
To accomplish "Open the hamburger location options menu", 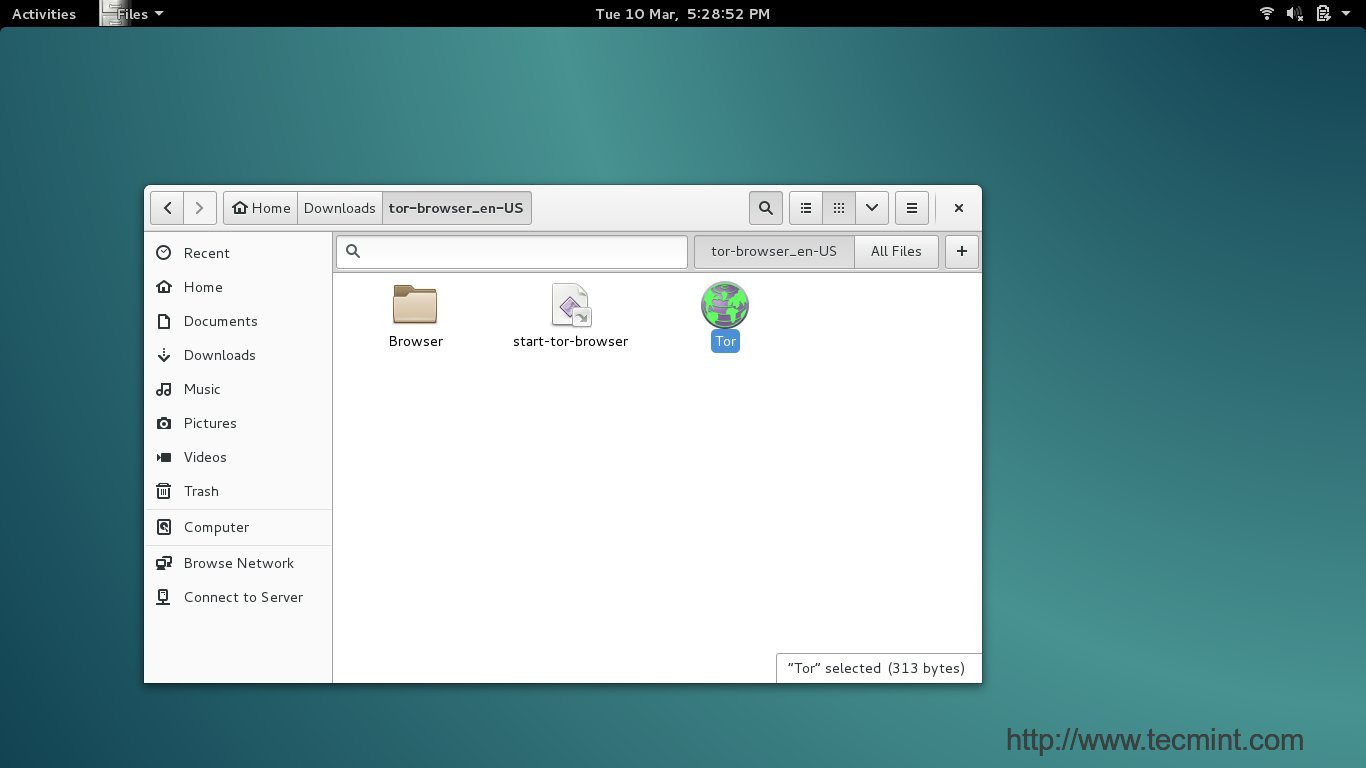I will tap(911, 208).
